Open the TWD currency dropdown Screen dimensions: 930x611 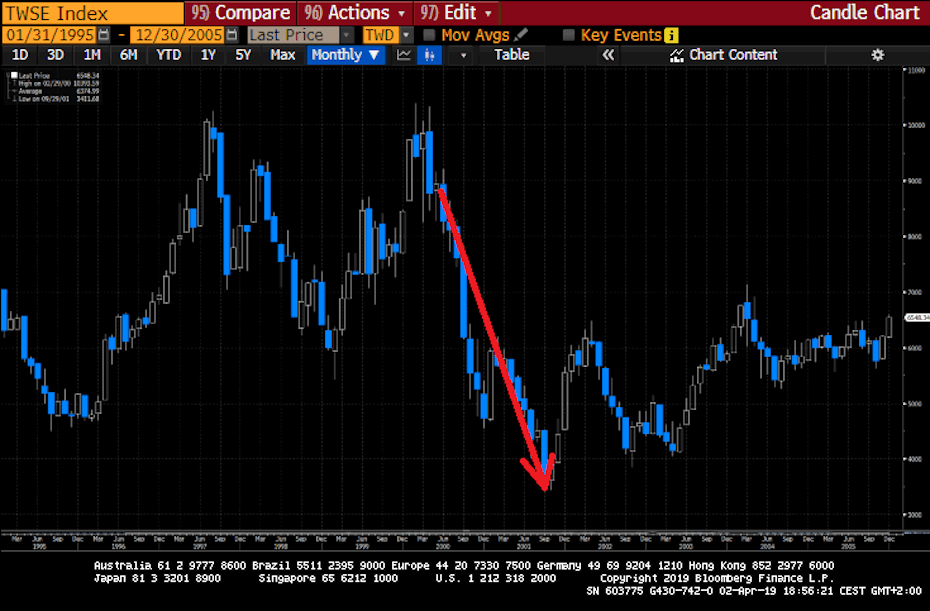pyautogui.click(x=406, y=35)
